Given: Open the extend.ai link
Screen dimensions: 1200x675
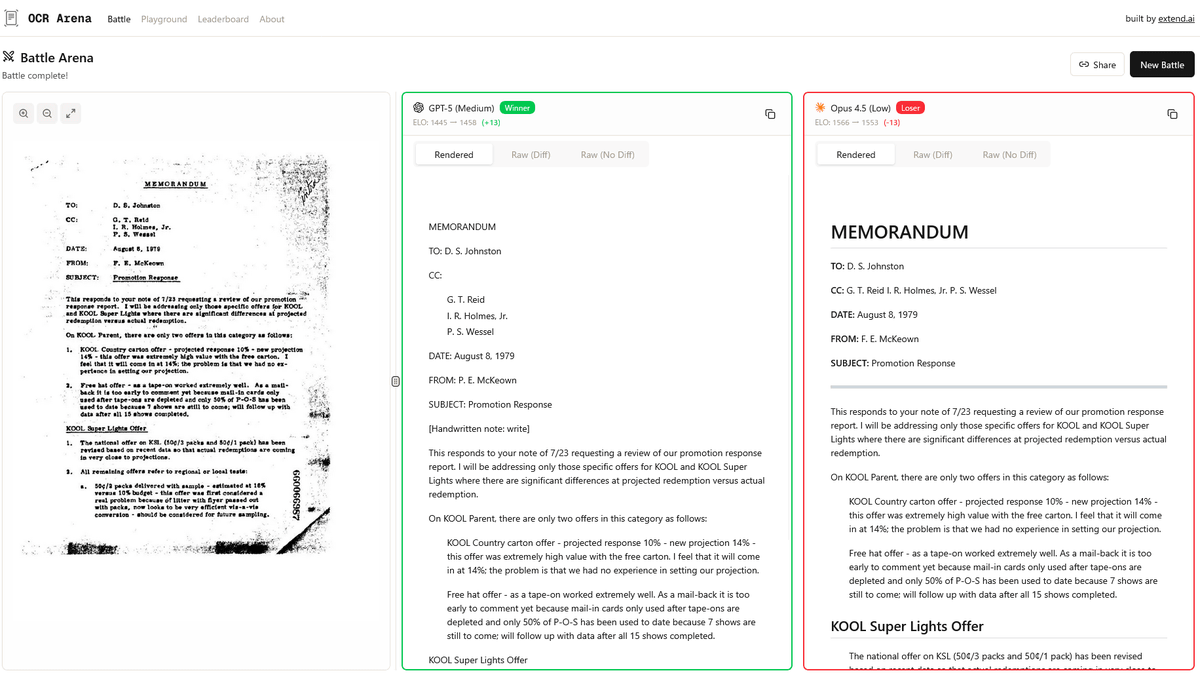Looking at the screenshot, I should tap(1176, 19).
